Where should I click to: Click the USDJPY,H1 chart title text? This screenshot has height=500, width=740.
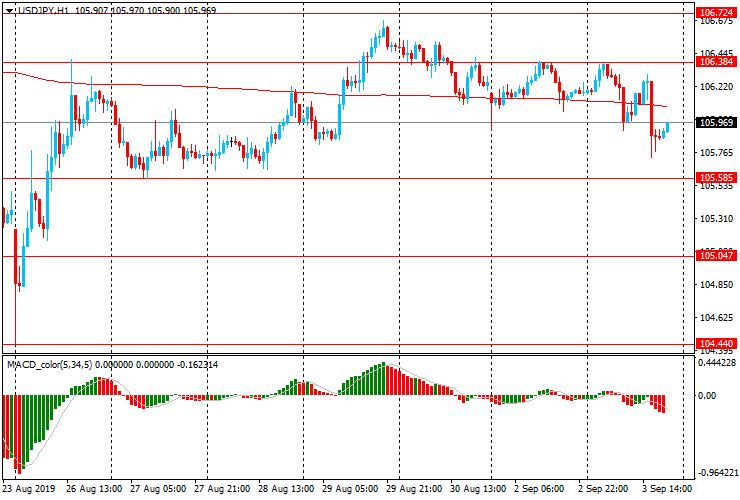43,10
